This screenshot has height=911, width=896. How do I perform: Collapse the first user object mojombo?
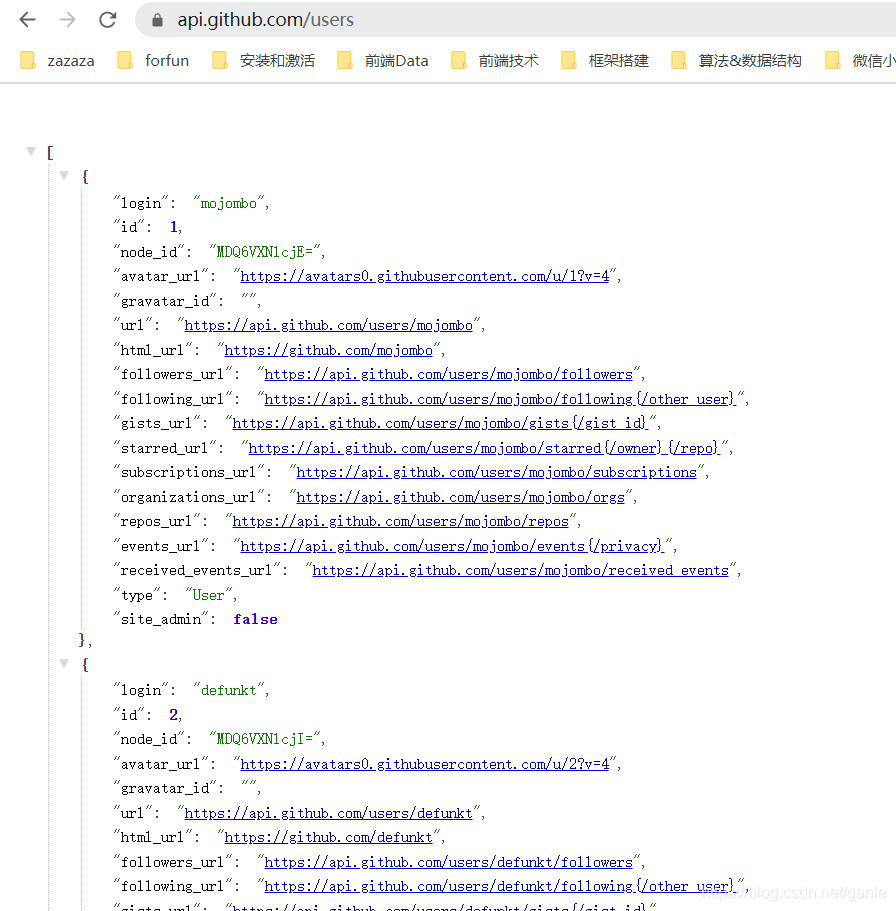coord(64,175)
